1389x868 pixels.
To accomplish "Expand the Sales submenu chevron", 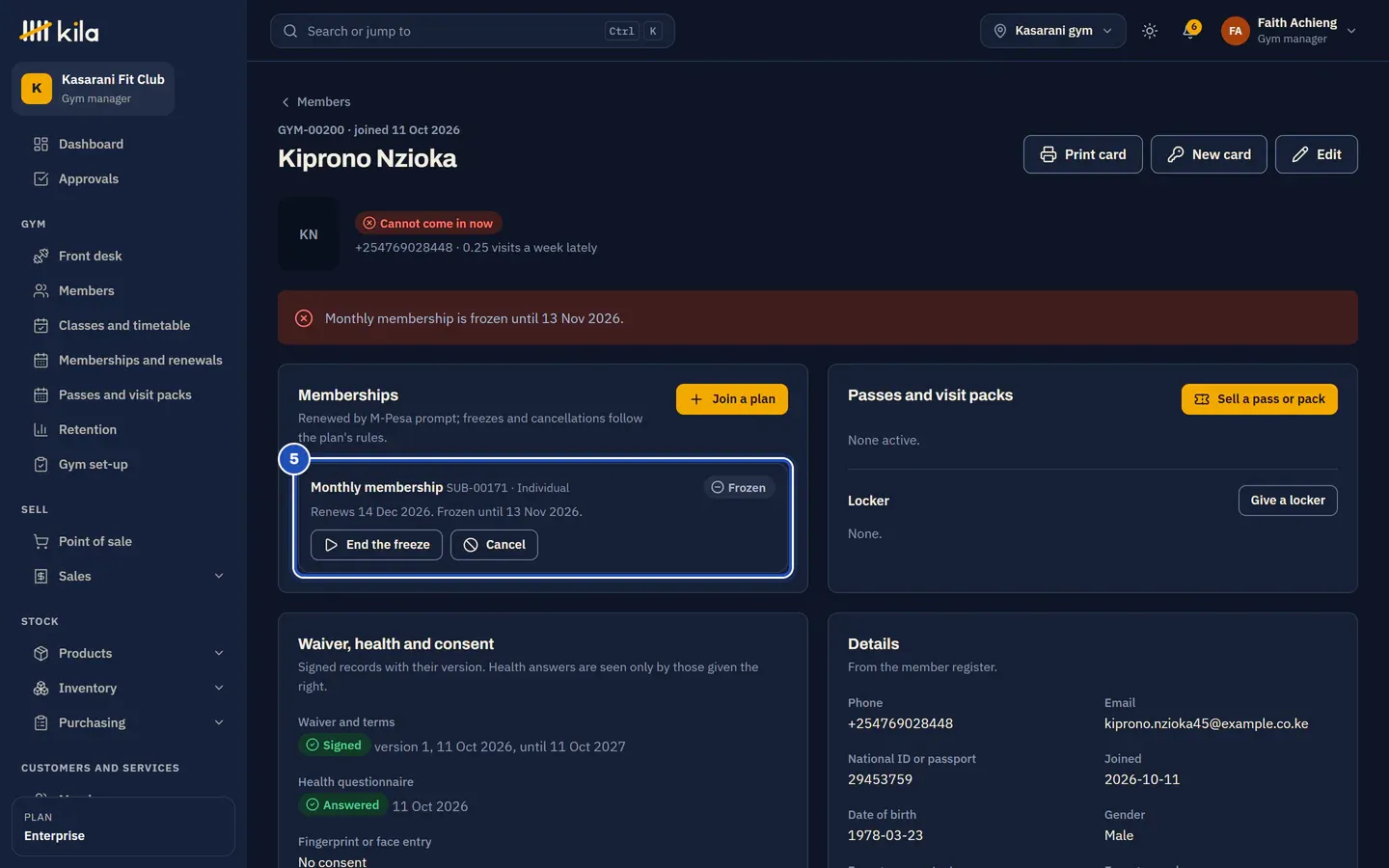I will click(x=219, y=576).
